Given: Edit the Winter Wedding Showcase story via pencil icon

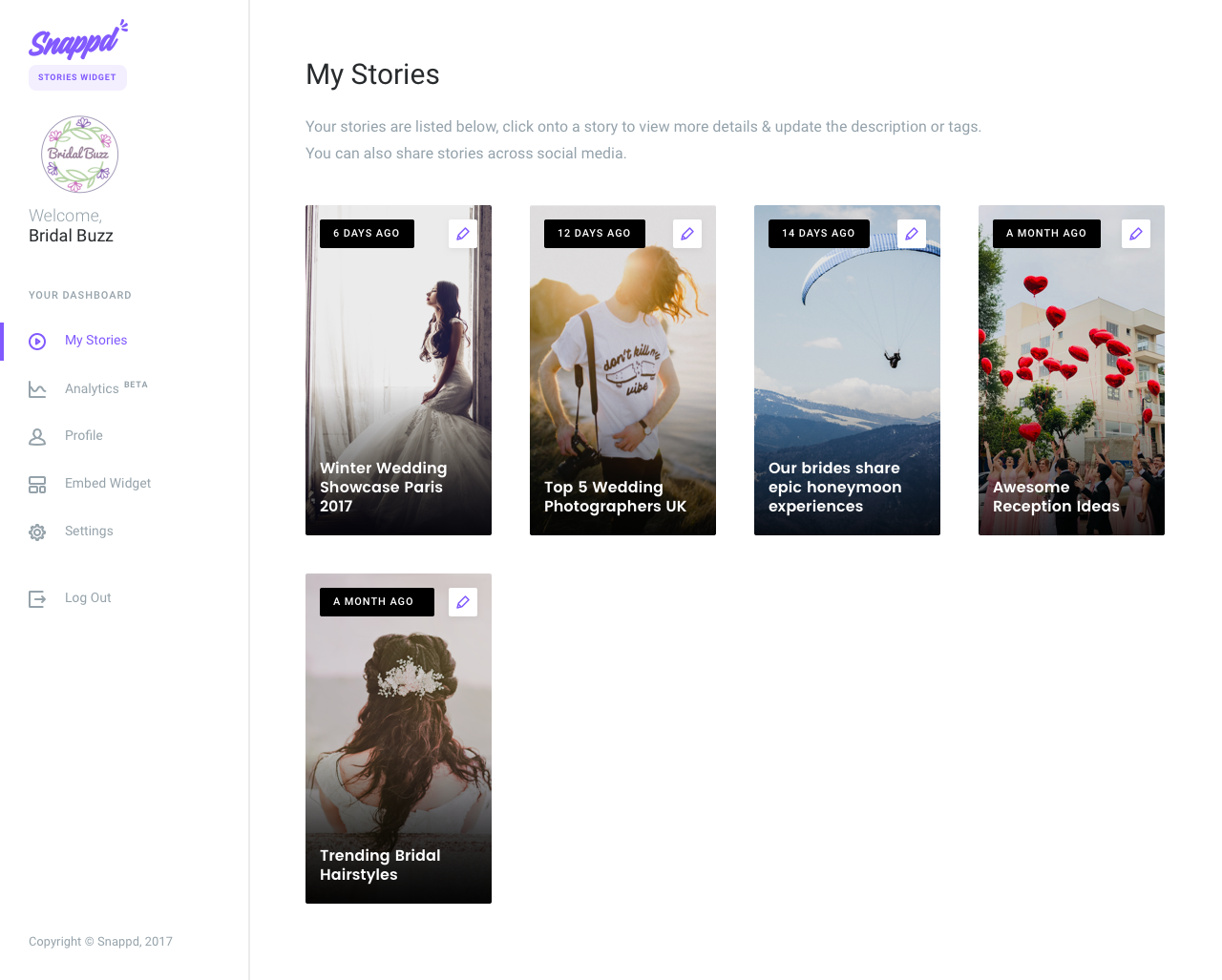Looking at the screenshot, I should (x=462, y=233).
